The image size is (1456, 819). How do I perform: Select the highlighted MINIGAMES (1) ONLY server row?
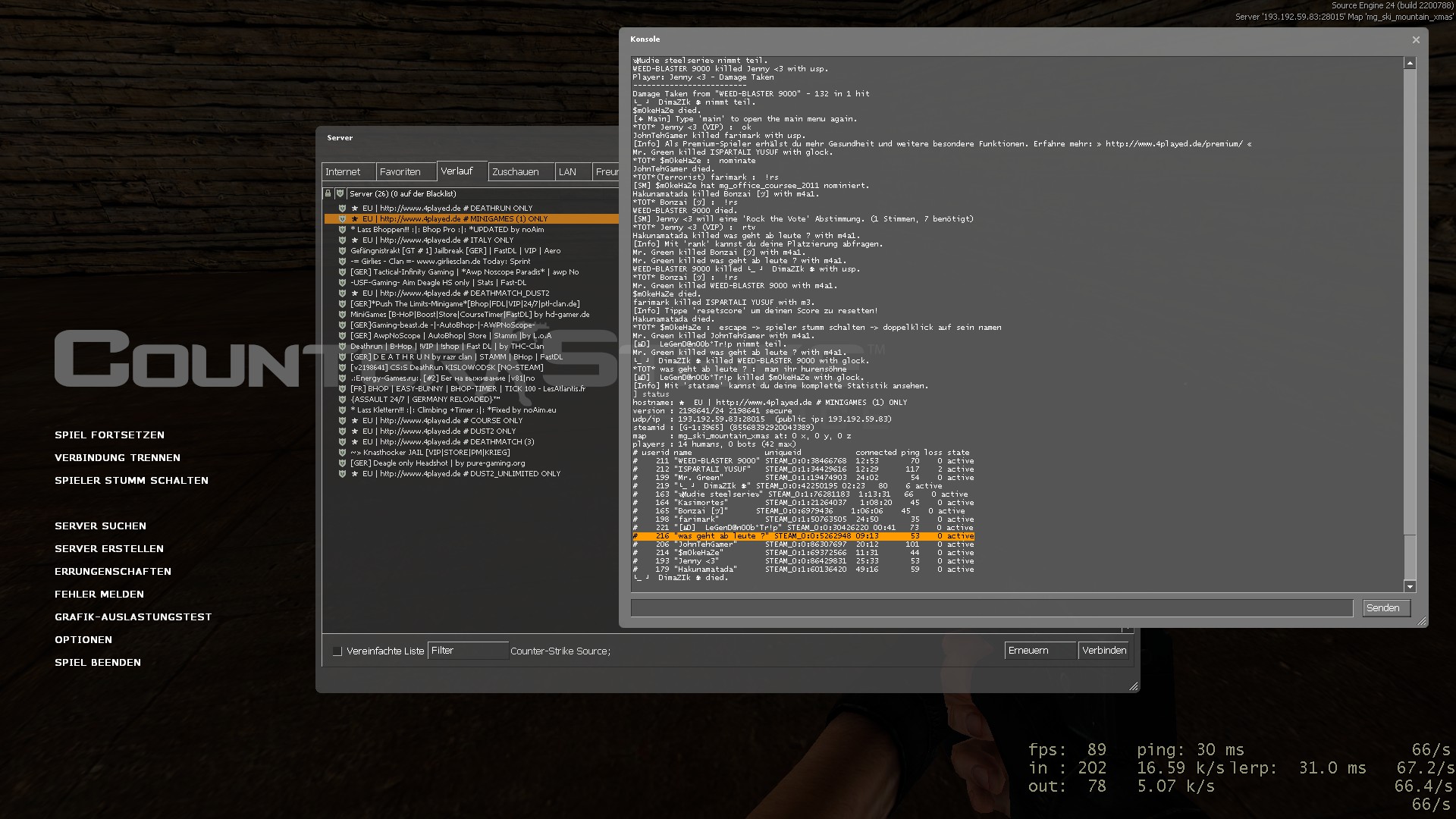pyautogui.click(x=471, y=218)
